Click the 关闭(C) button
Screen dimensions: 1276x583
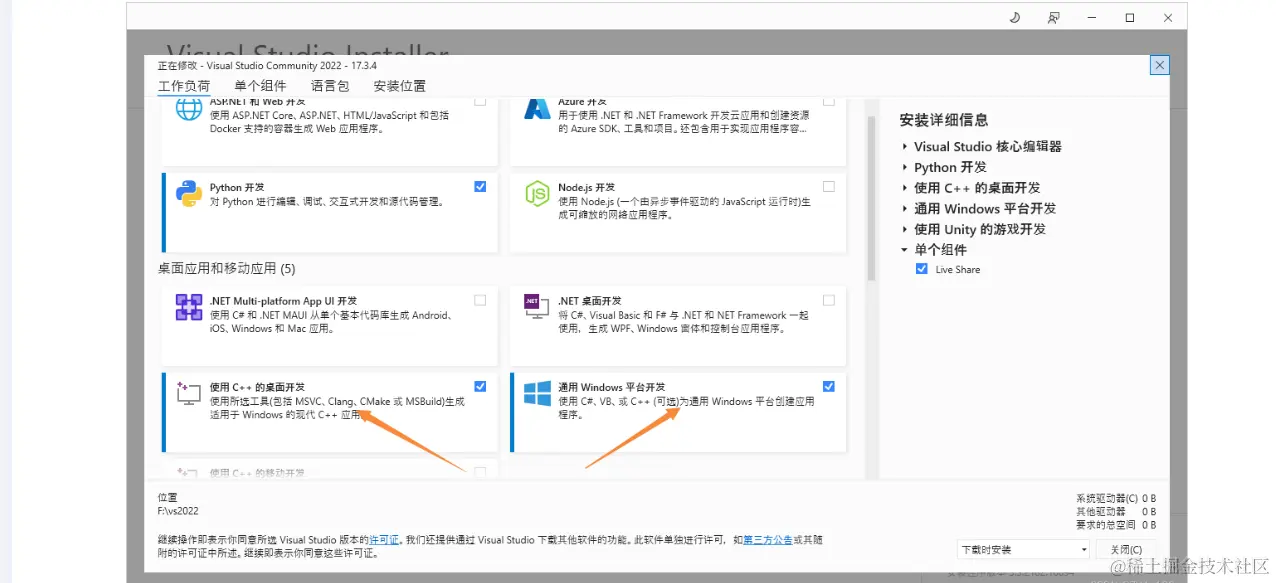tap(1125, 549)
